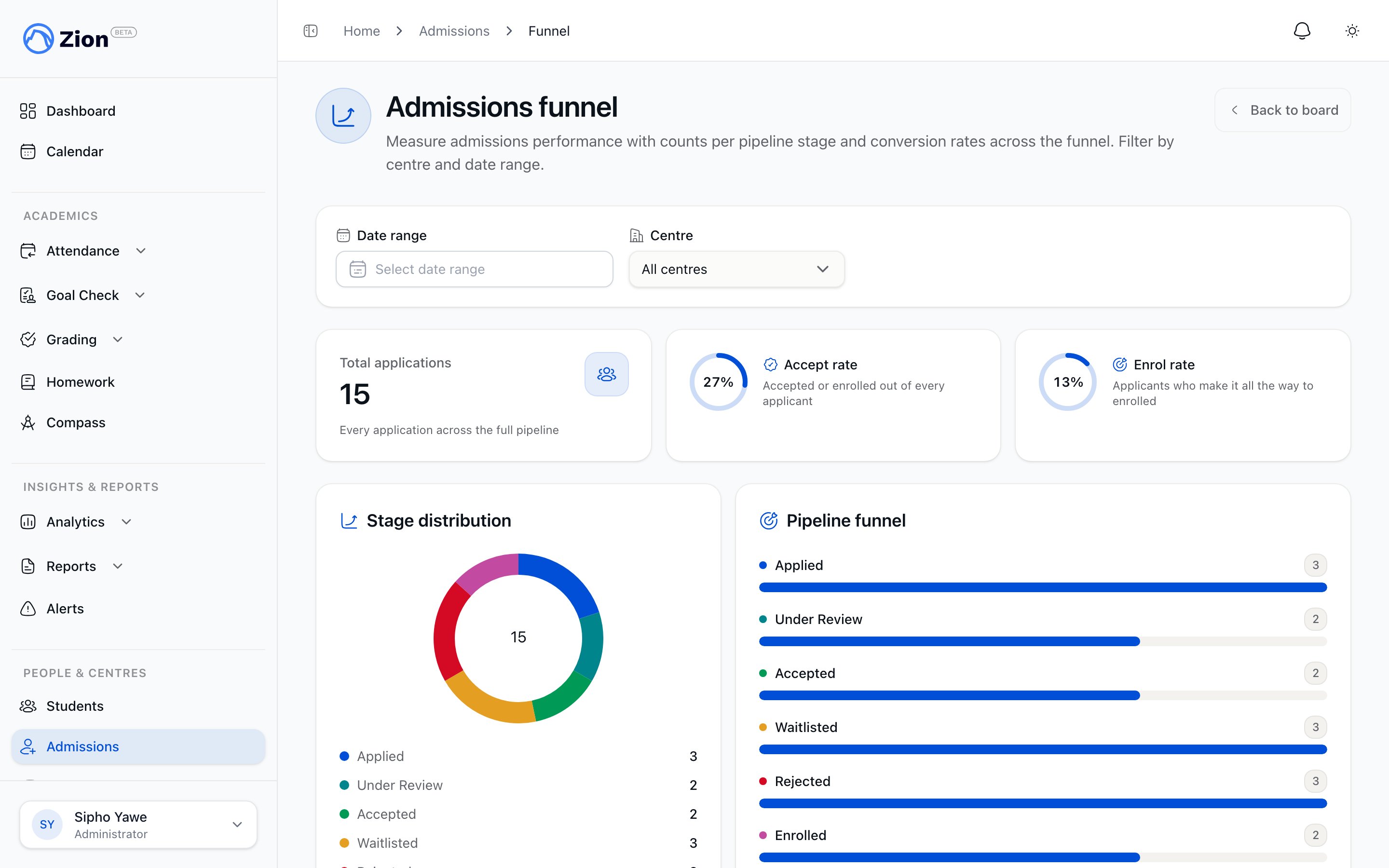This screenshot has width=1389, height=868.
Task: Click the Under Review legend row in Stage distribution
Action: (517, 786)
